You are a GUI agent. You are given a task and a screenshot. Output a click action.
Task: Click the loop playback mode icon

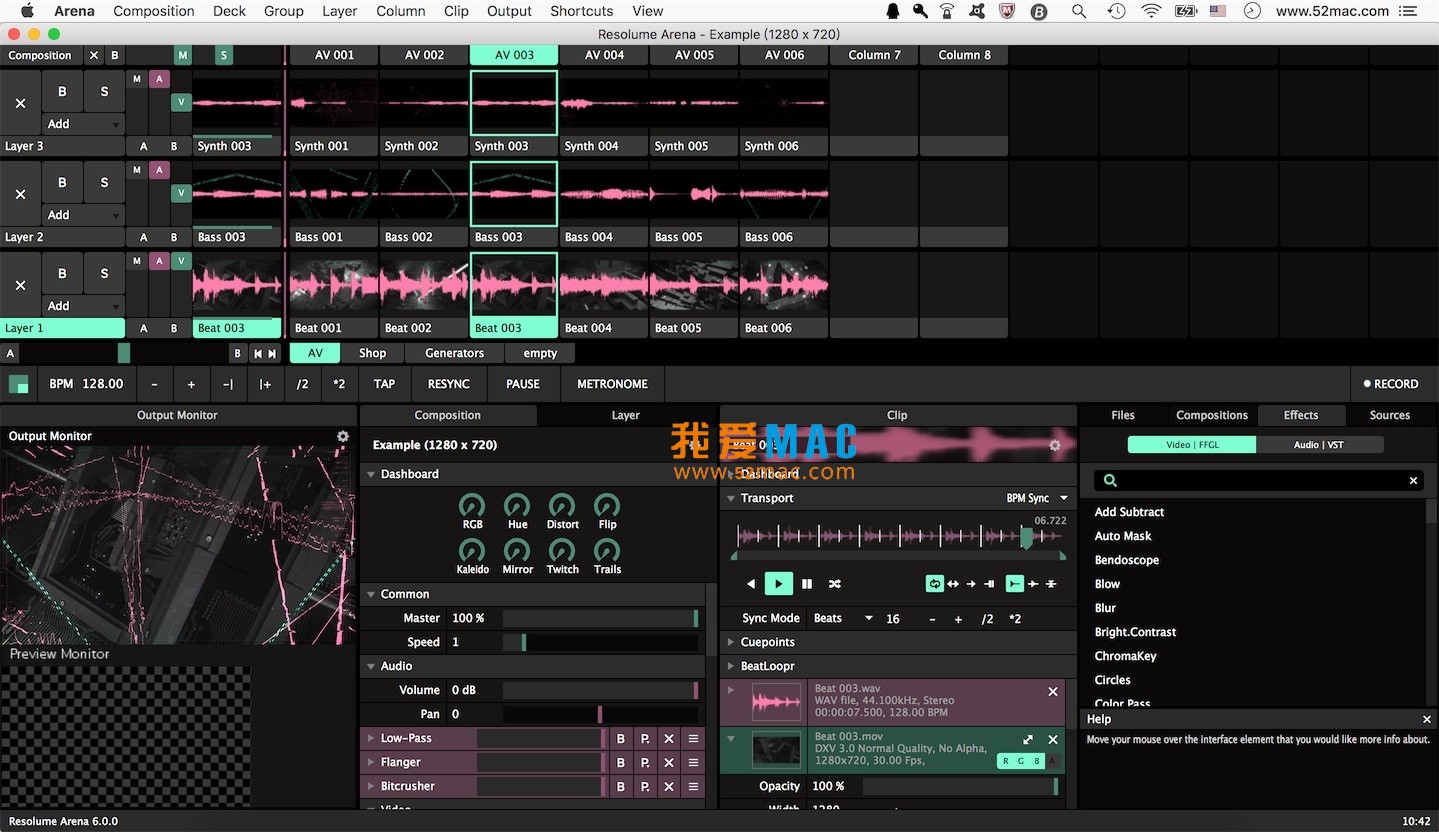tap(934, 583)
